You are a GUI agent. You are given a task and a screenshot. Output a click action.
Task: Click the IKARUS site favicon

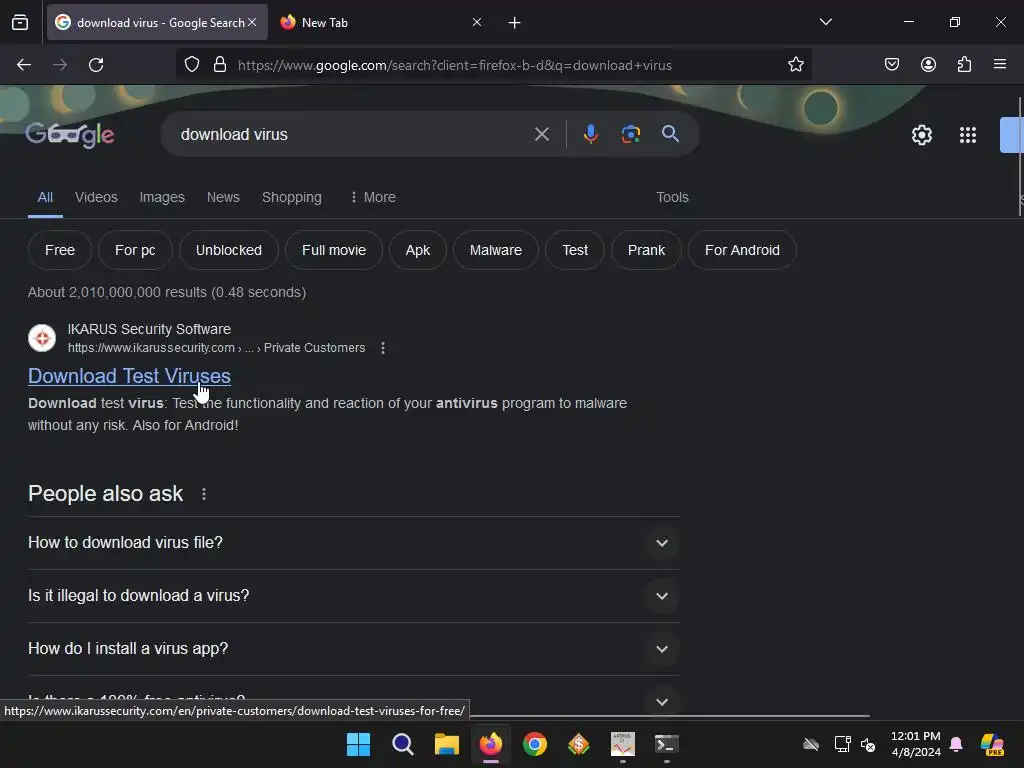[x=42, y=338]
